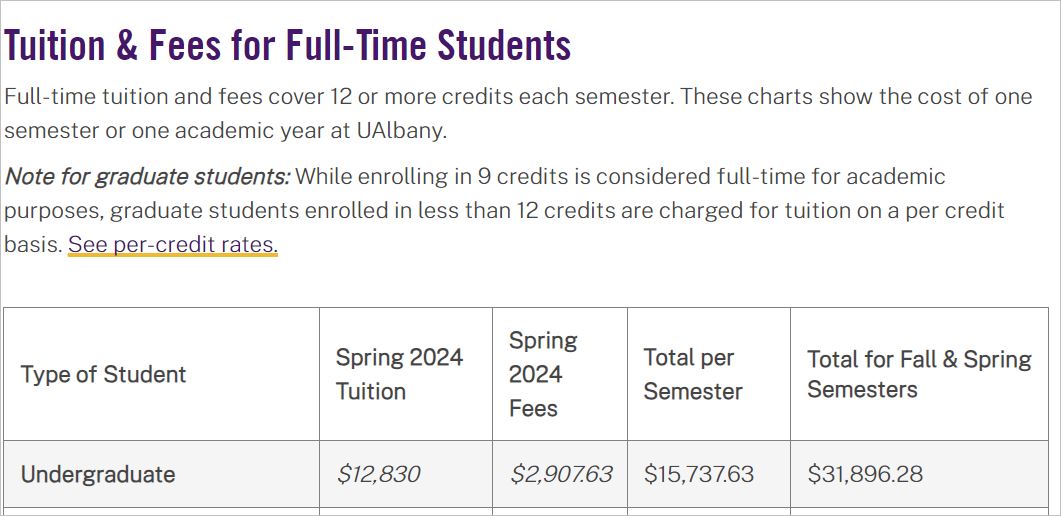Select the Total per Semester column header
This screenshot has width=1061, height=516.
[x=693, y=374]
